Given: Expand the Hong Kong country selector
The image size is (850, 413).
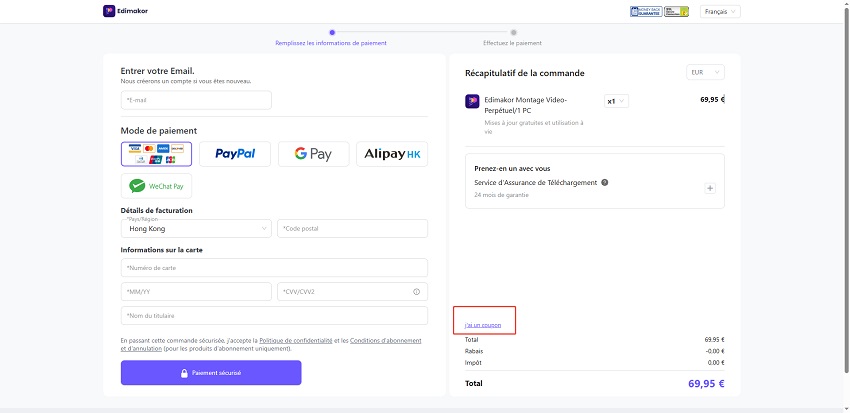Looking at the screenshot, I should point(196,229).
